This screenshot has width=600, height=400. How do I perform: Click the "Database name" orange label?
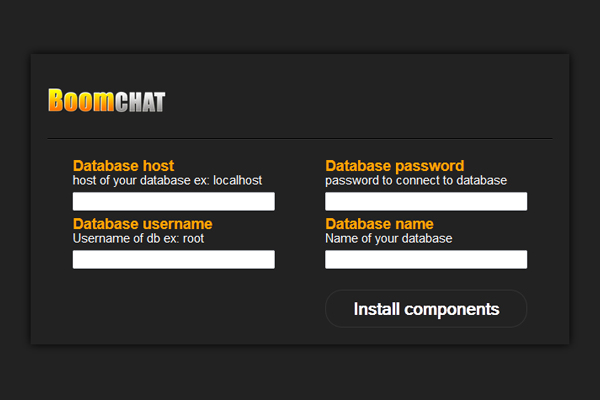pos(379,224)
